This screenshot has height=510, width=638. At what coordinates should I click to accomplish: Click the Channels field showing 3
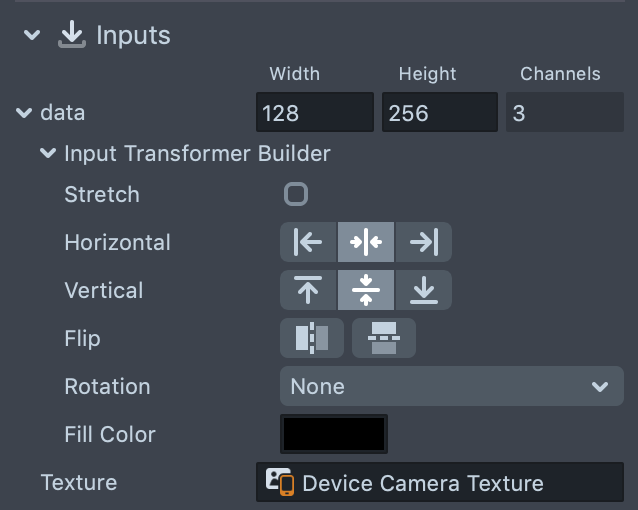pos(564,113)
